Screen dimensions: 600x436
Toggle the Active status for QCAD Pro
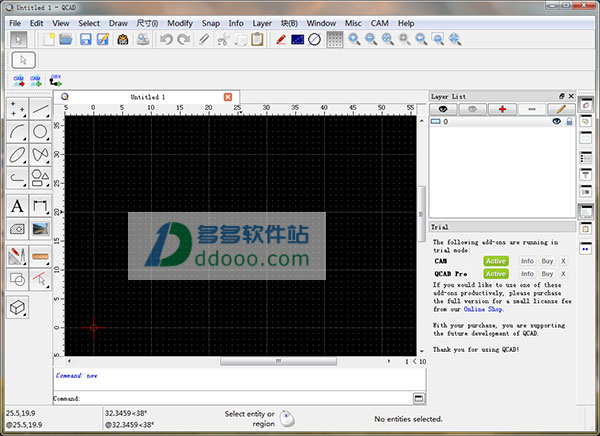[496, 274]
